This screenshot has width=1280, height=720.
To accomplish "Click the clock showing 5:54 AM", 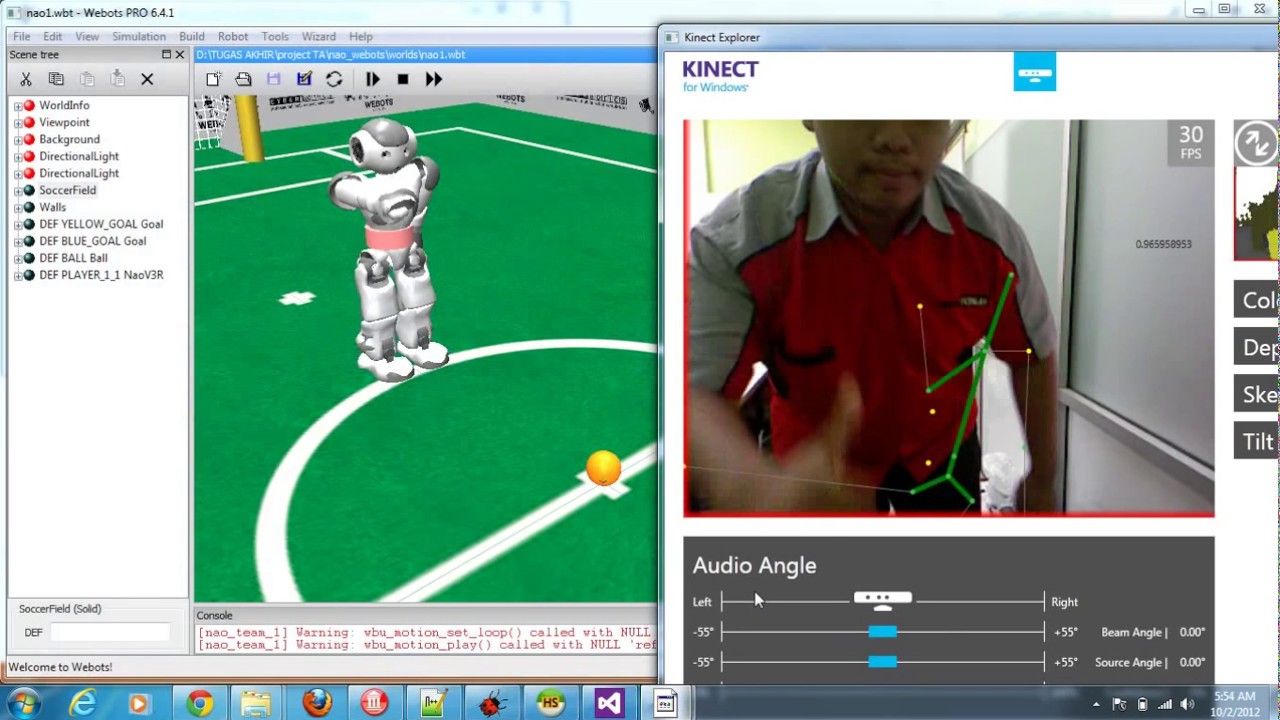I will (1234, 697).
